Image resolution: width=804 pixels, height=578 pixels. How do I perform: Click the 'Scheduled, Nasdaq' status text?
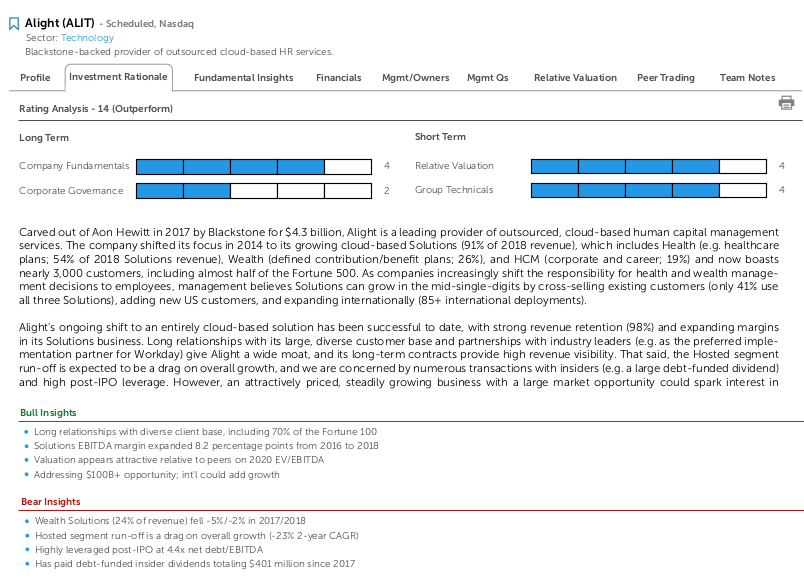[x=150, y=24]
